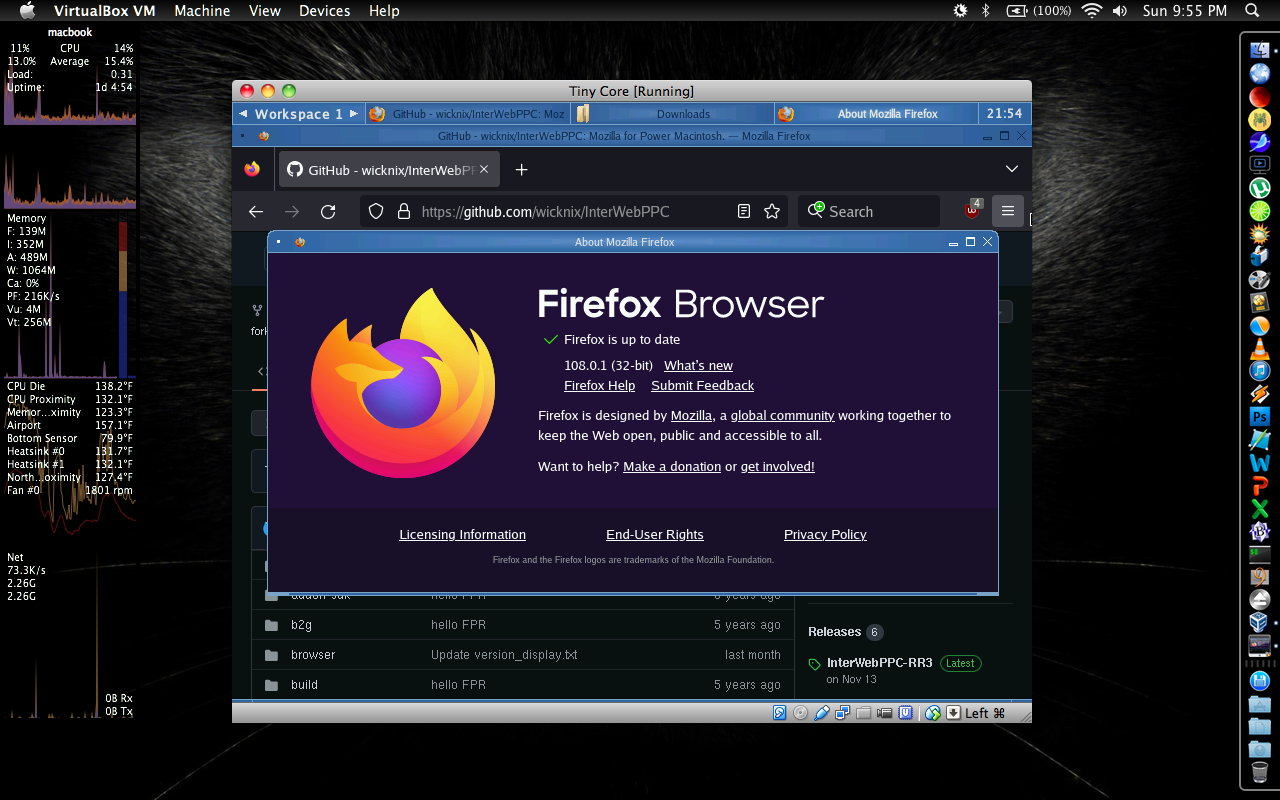Image resolution: width=1280 pixels, height=800 pixels.
Task: Click the Submit Feedback link
Action: coord(702,386)
